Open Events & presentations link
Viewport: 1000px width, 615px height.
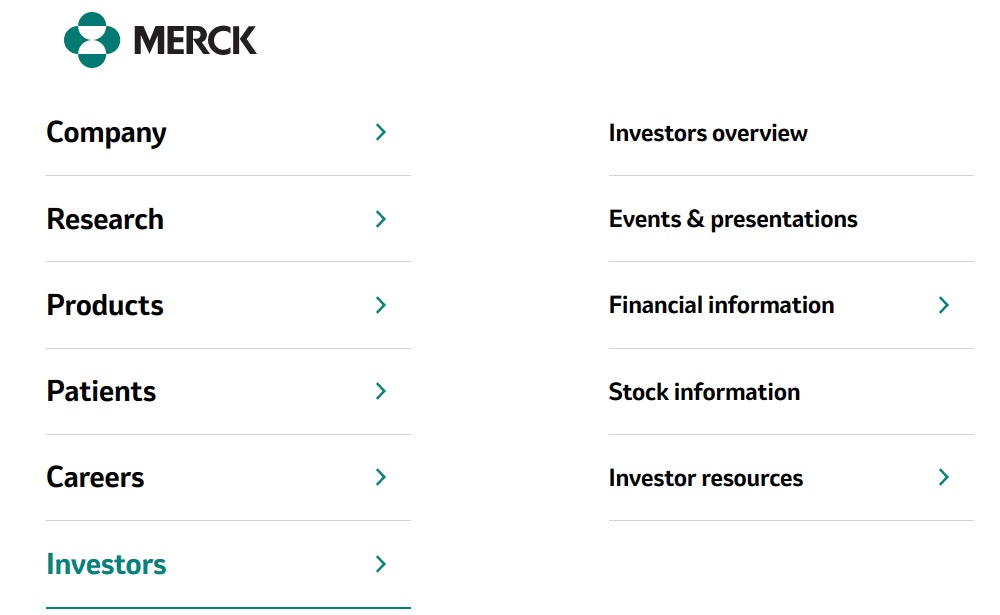coord(733,219)
